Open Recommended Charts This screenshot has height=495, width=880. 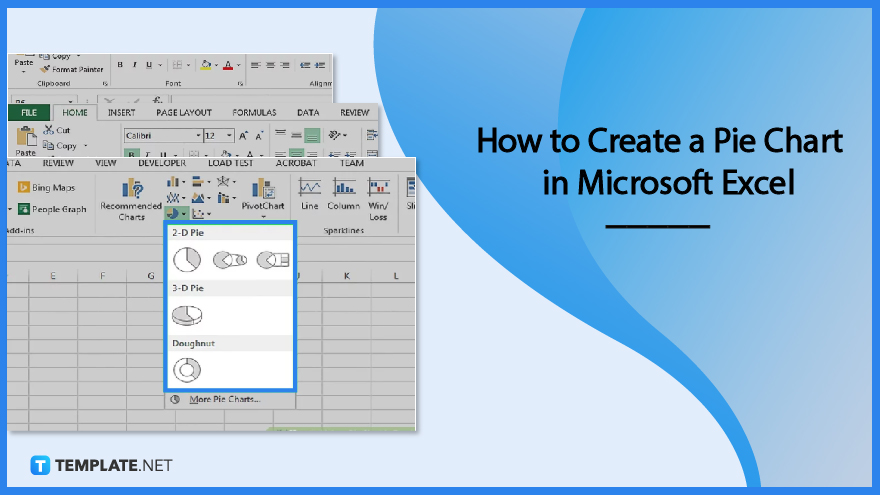click(x=131, y=199)
